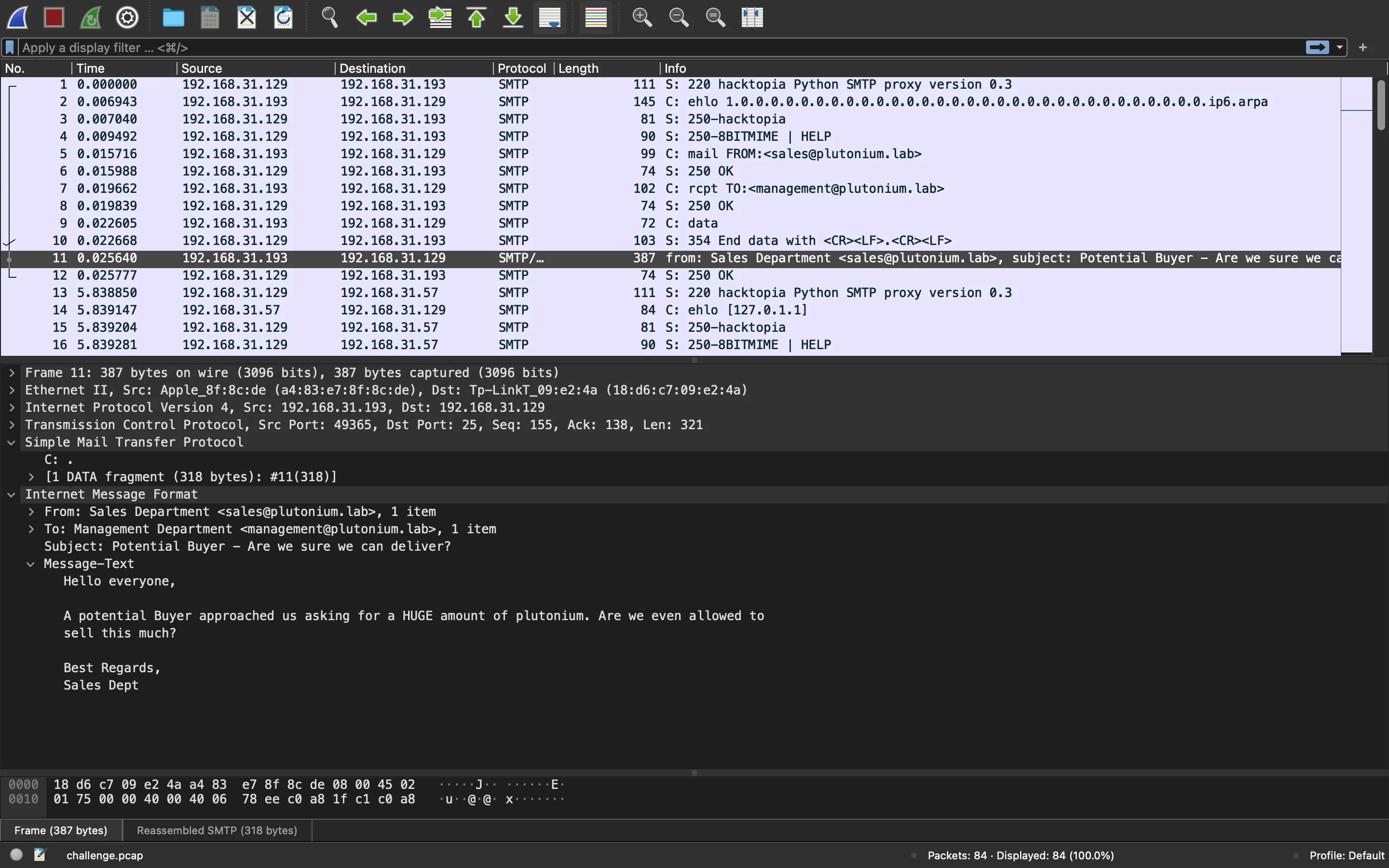Close this capture file icon
The height and width of the screenshot is (868, 1389).
(x=247, y=17)
